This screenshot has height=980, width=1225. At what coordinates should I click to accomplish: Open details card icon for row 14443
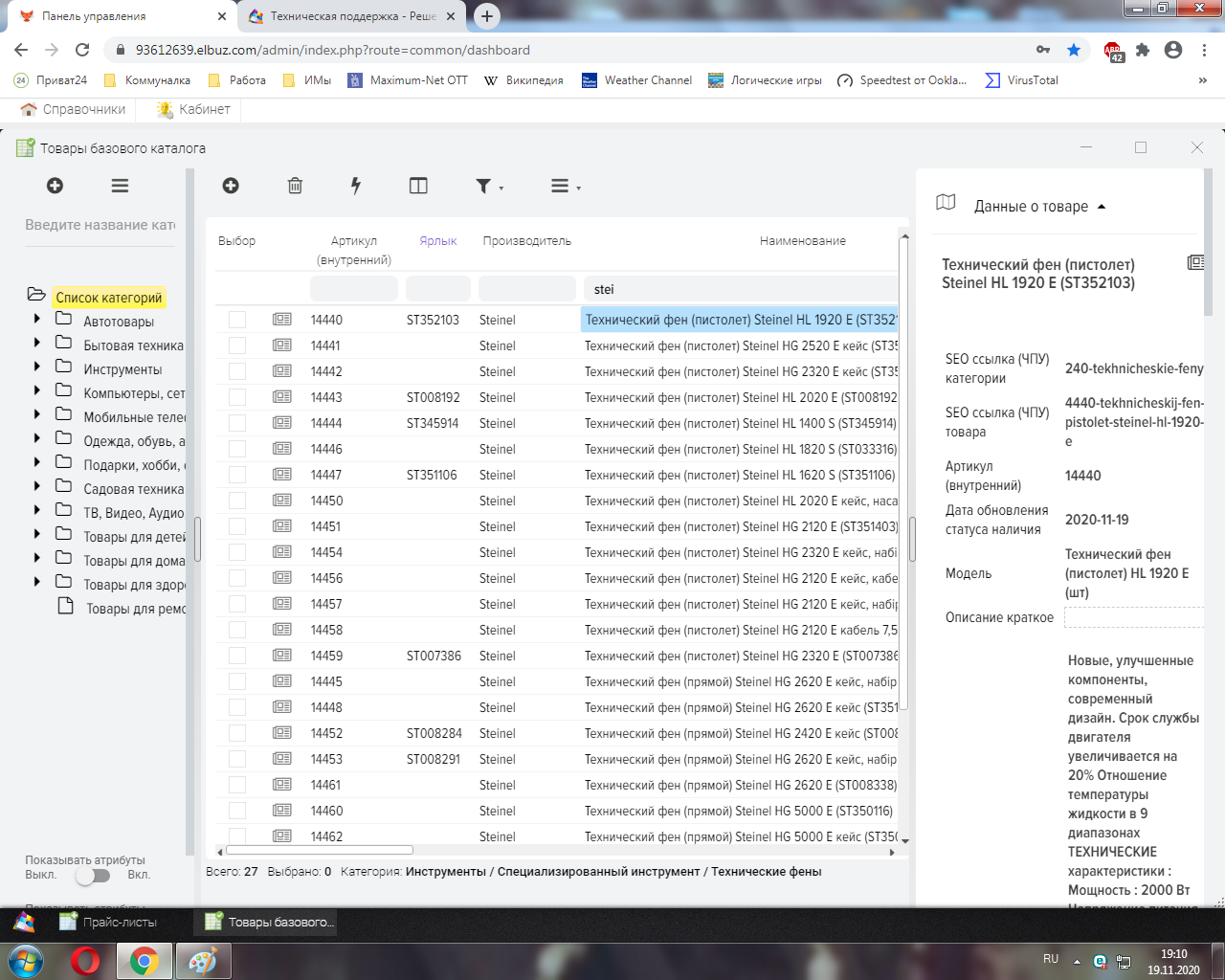click(x=281, y=396)
